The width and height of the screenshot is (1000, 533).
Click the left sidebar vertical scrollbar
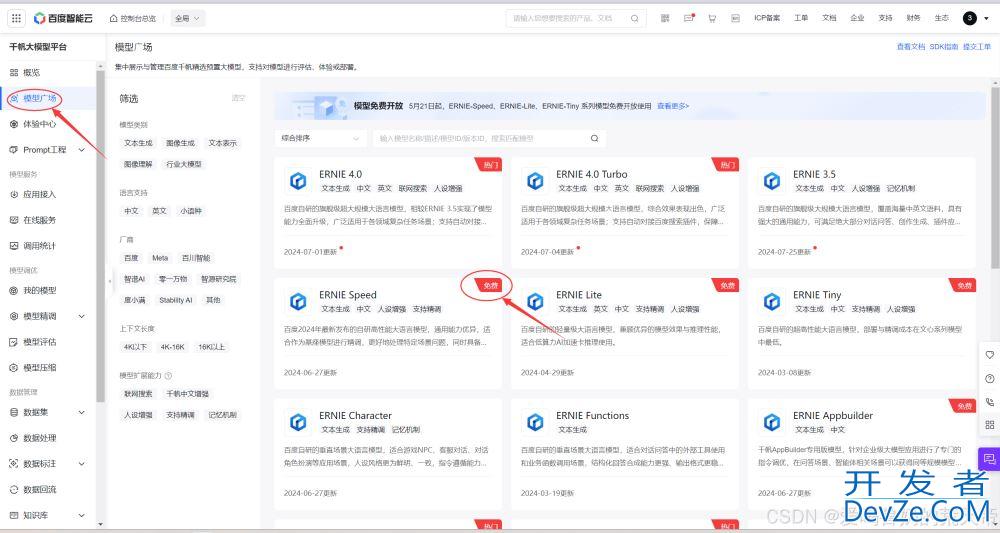(100, 236)
